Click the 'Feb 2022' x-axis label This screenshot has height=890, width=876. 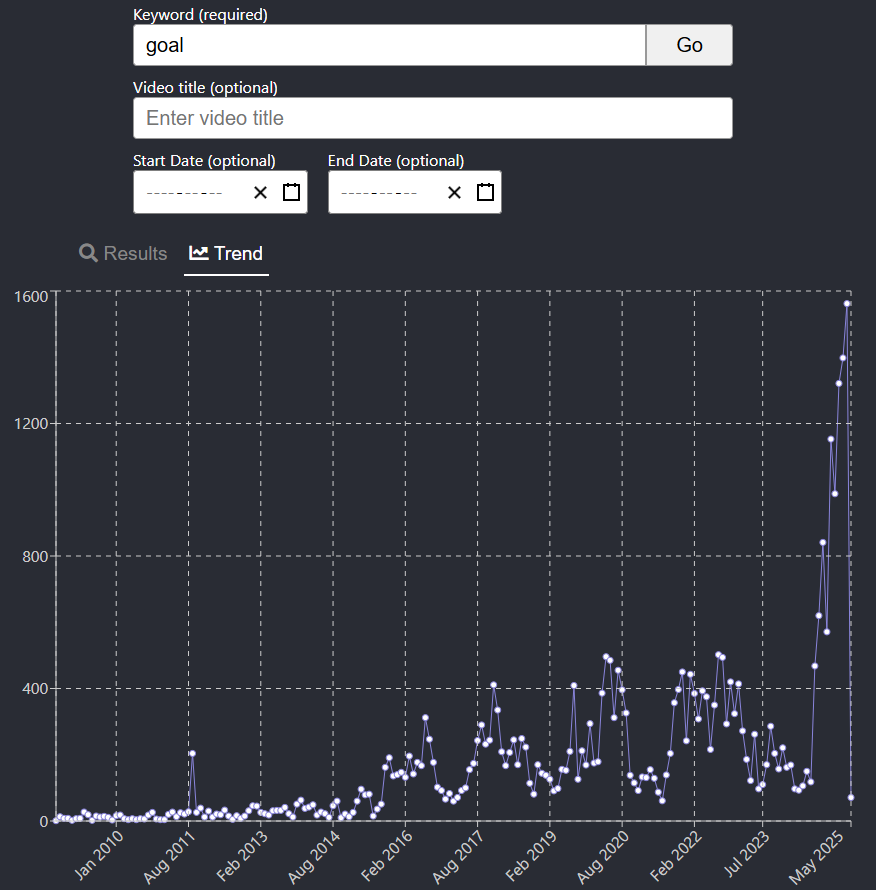click(x=676, y=856)
